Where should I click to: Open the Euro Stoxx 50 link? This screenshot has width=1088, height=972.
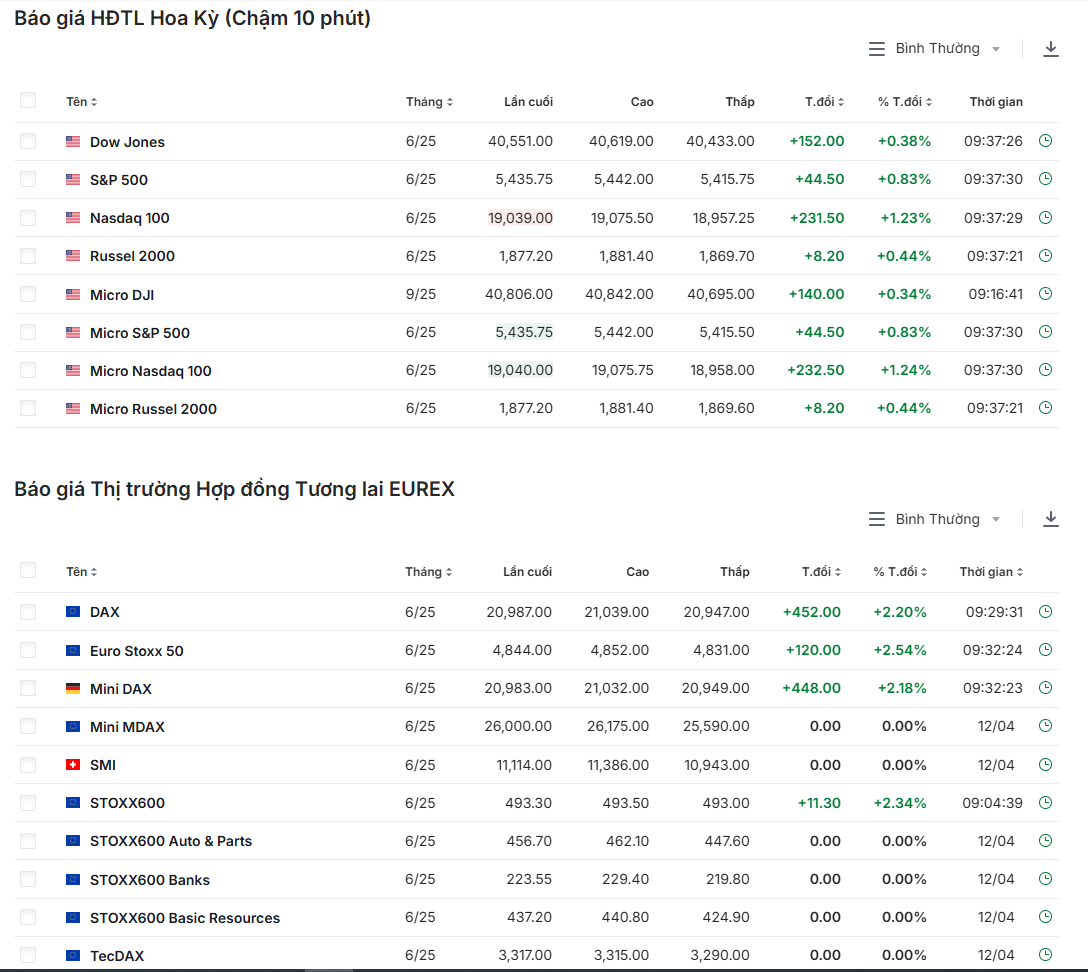pyautogui.click(x=137, y=651)
